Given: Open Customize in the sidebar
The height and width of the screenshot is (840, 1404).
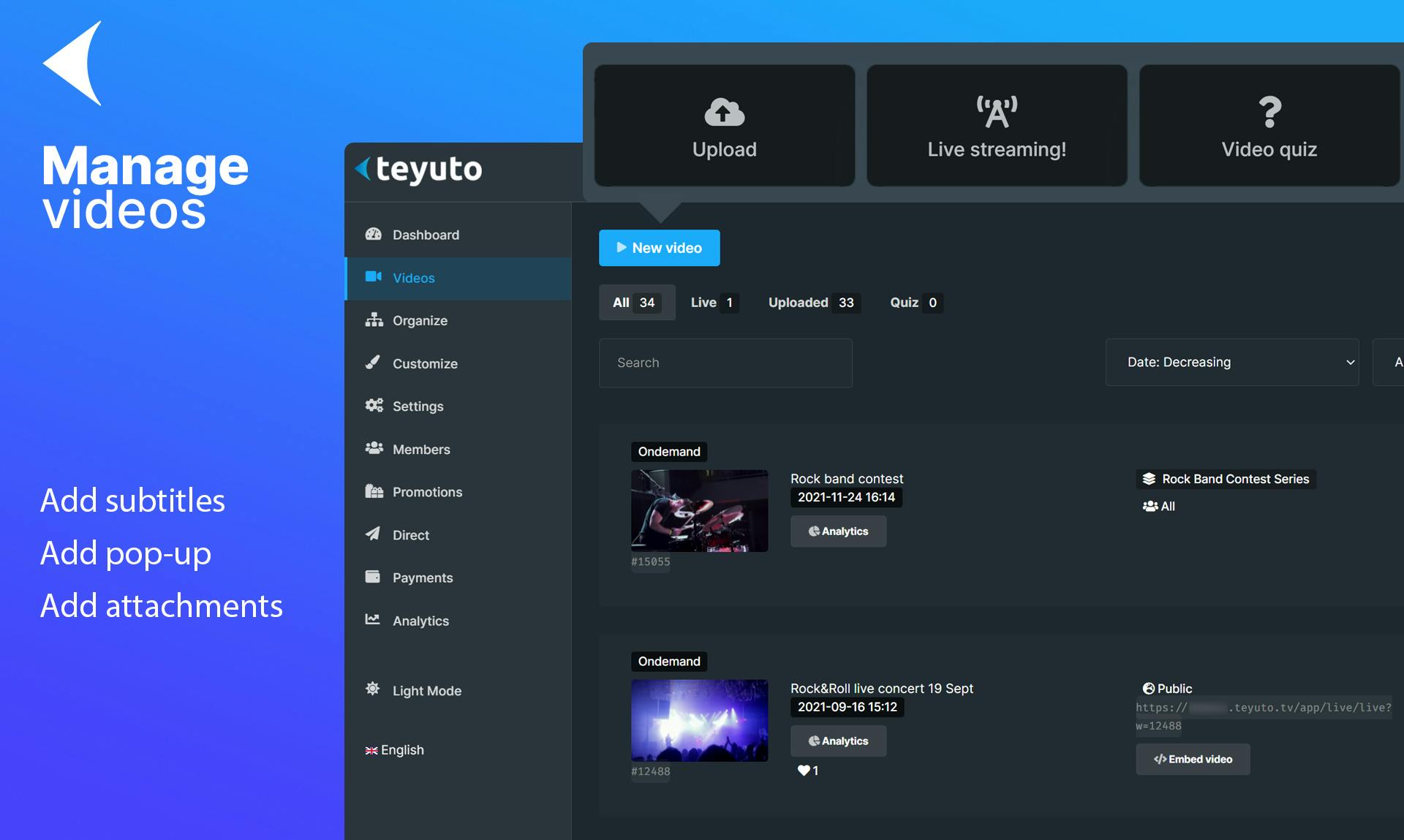Looking at the screenshot, I should pos(458,363).
